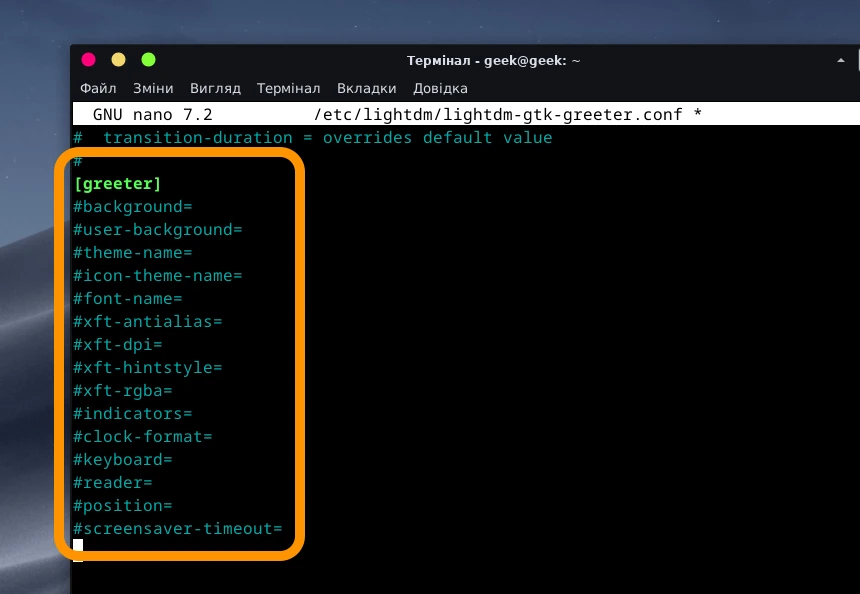Click the #indicators= line
Viewport: 860px width, 594px height.
133,414
